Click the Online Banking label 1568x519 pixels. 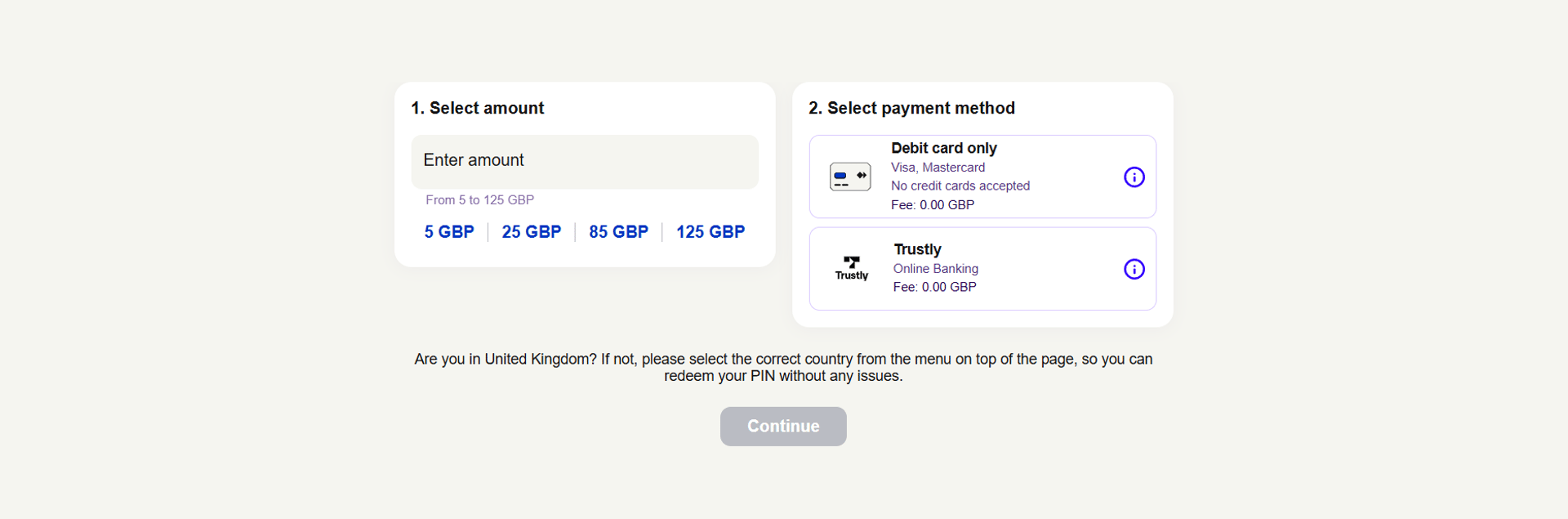point(935,269)
